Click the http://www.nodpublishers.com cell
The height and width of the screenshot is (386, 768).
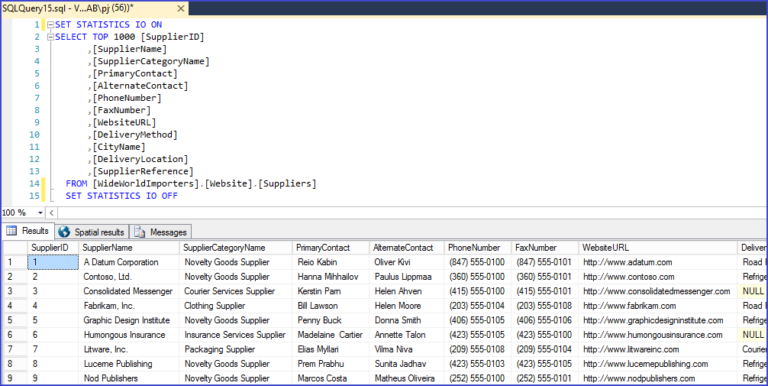[x=658, y=378]
